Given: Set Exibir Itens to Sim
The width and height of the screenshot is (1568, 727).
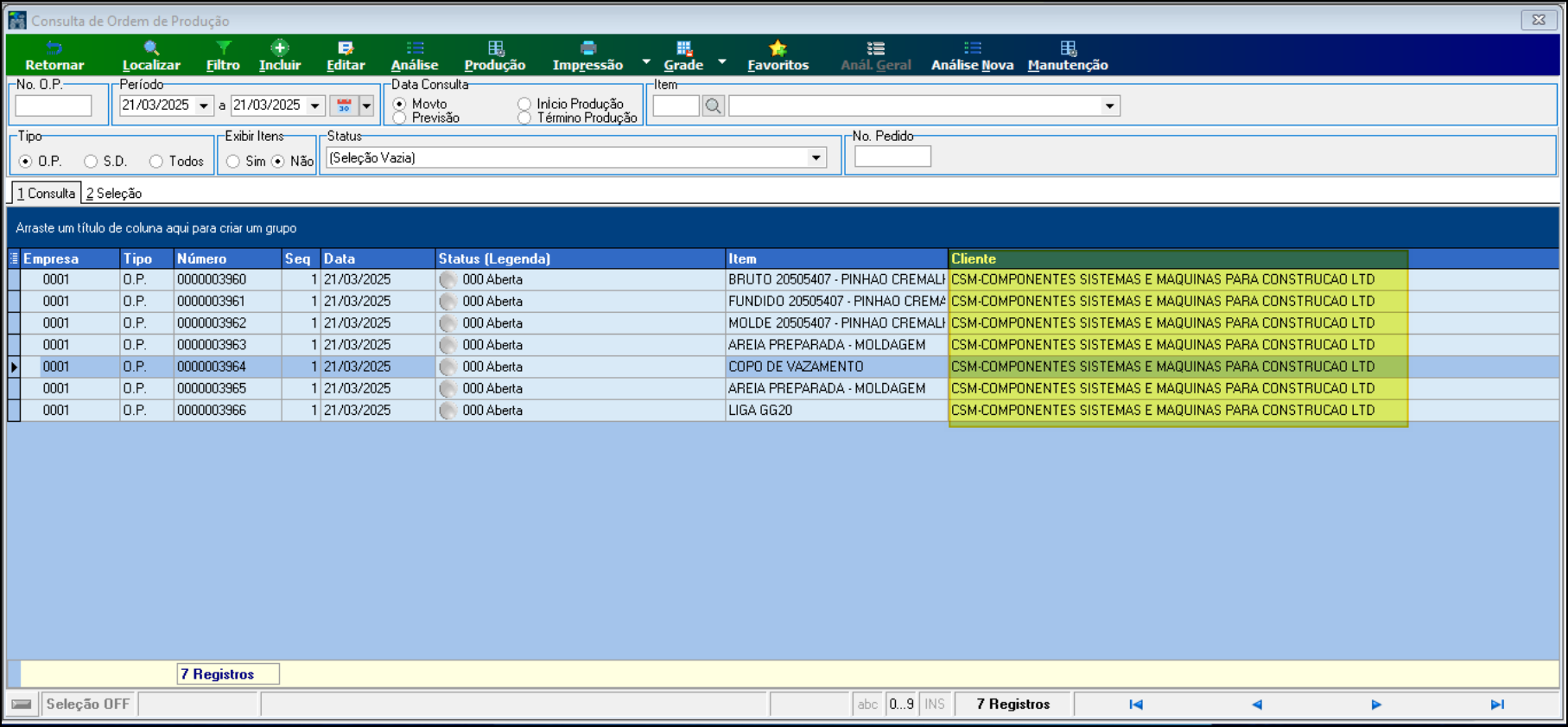Looking at the screenshot, I should (233, 162).
